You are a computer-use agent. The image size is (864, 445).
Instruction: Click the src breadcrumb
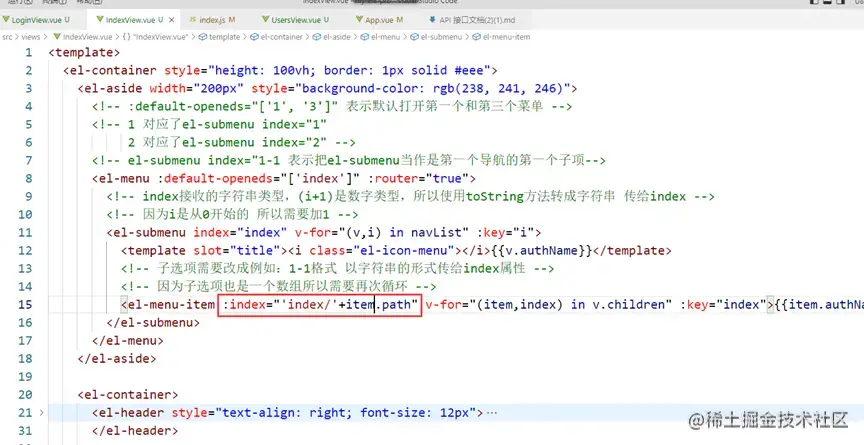click(7, 37)
